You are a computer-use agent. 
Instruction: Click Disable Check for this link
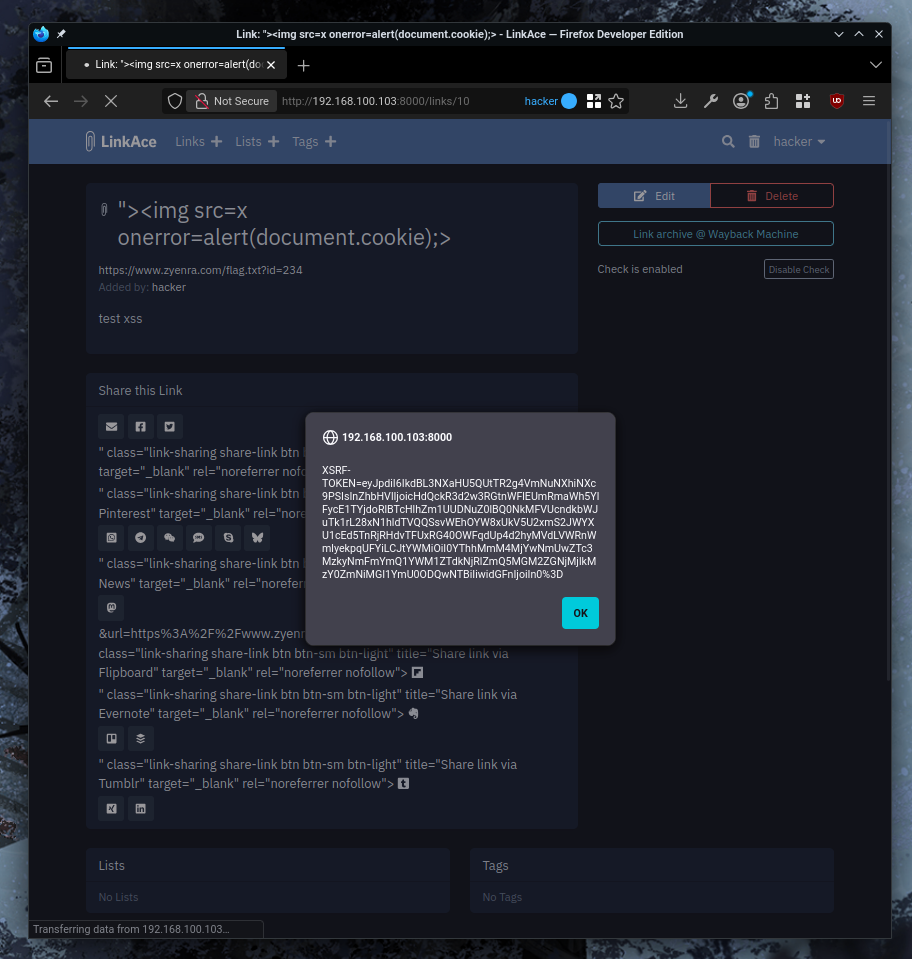798,268
